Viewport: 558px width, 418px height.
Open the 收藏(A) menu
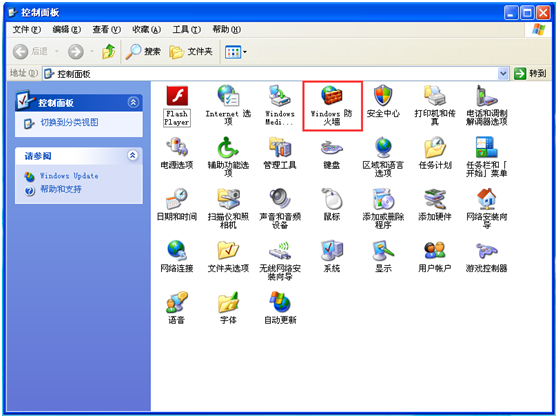click(x=147, y=30)
